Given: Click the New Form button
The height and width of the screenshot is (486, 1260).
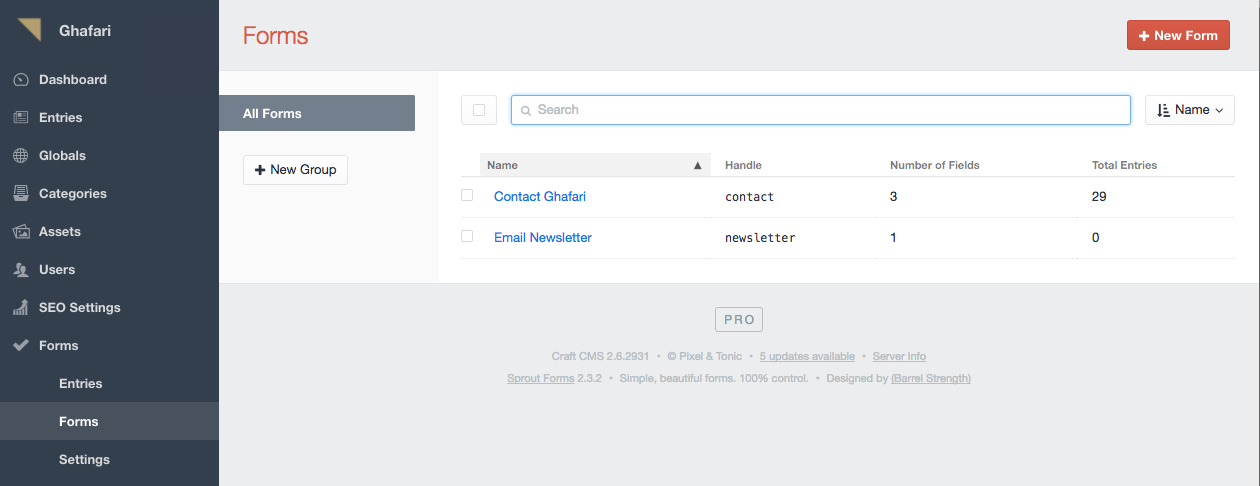Looking at the screenshot, I should 1178,35.
